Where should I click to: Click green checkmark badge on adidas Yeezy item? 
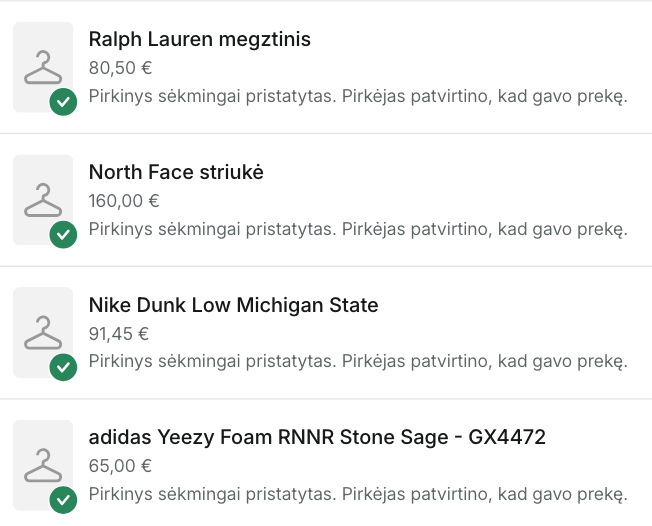tap(64, 500)
